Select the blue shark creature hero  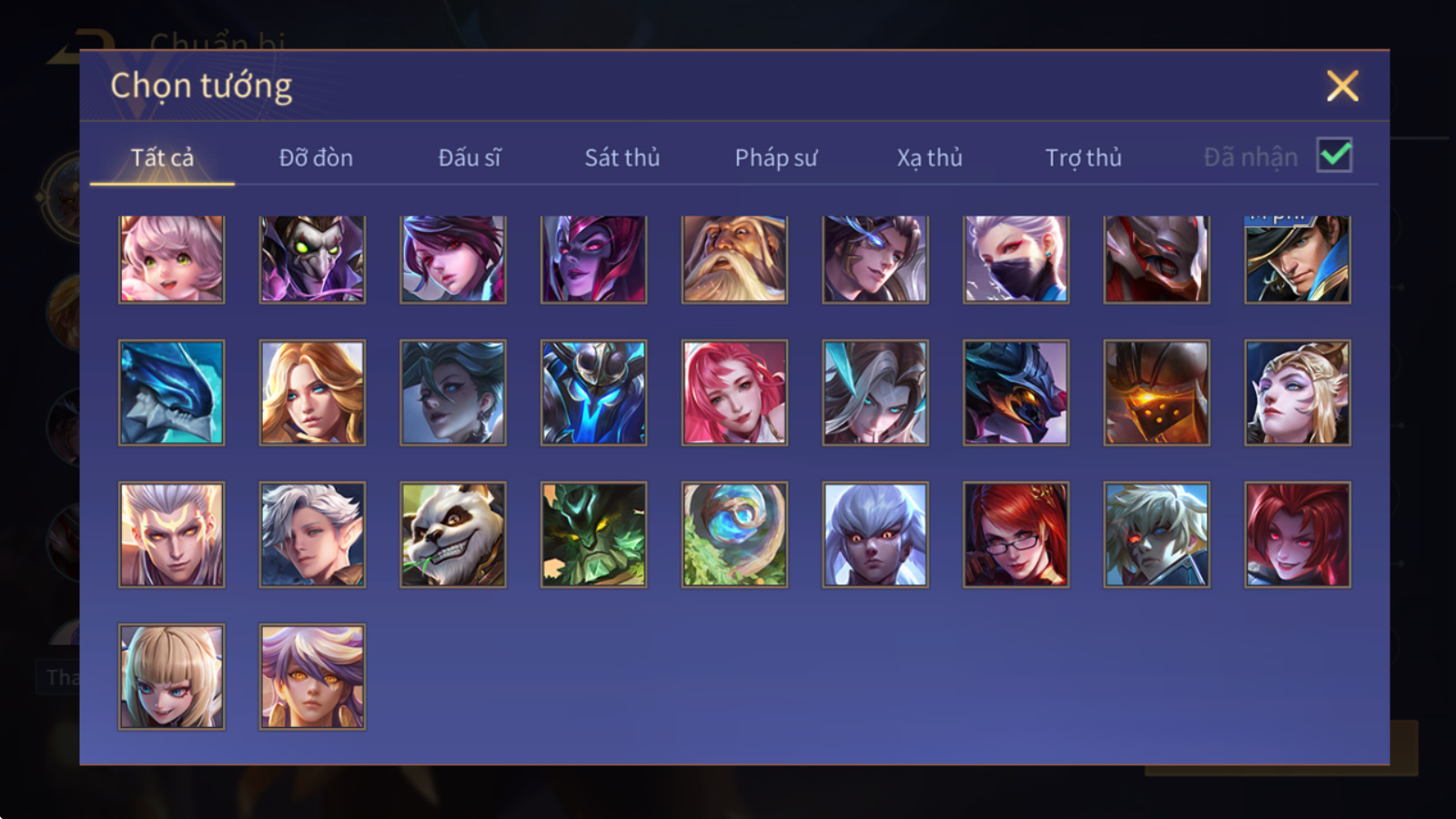click(x=171, y=392)
